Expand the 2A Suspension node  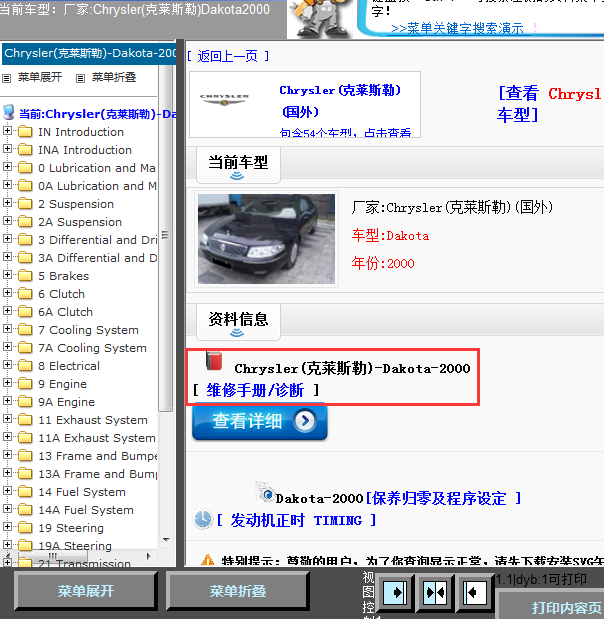click(7, 221)
